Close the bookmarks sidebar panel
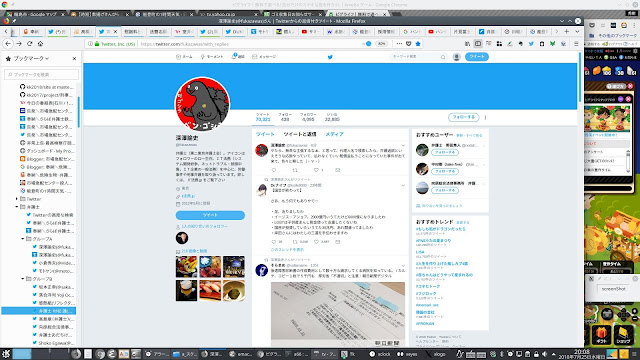 74,58
